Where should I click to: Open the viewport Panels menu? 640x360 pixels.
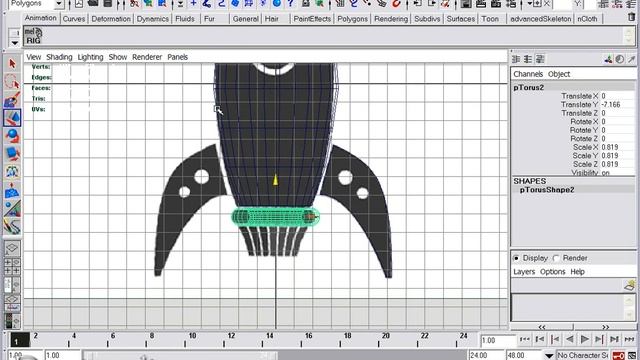coord(178,57)
